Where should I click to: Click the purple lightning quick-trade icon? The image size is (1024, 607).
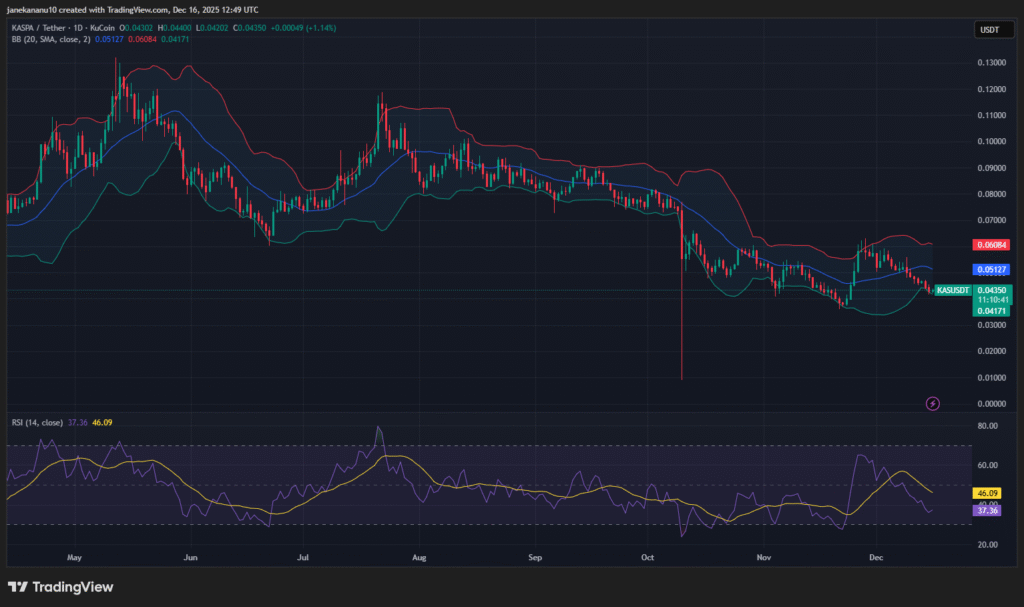(932, 402)
